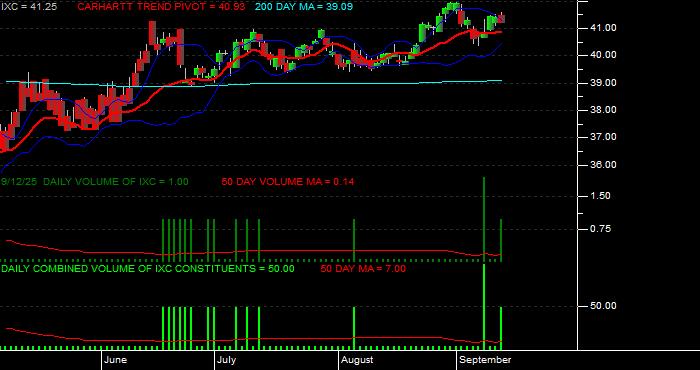
Task: Click the 38.00 price axis label
Action: click(x=604, y=110)
